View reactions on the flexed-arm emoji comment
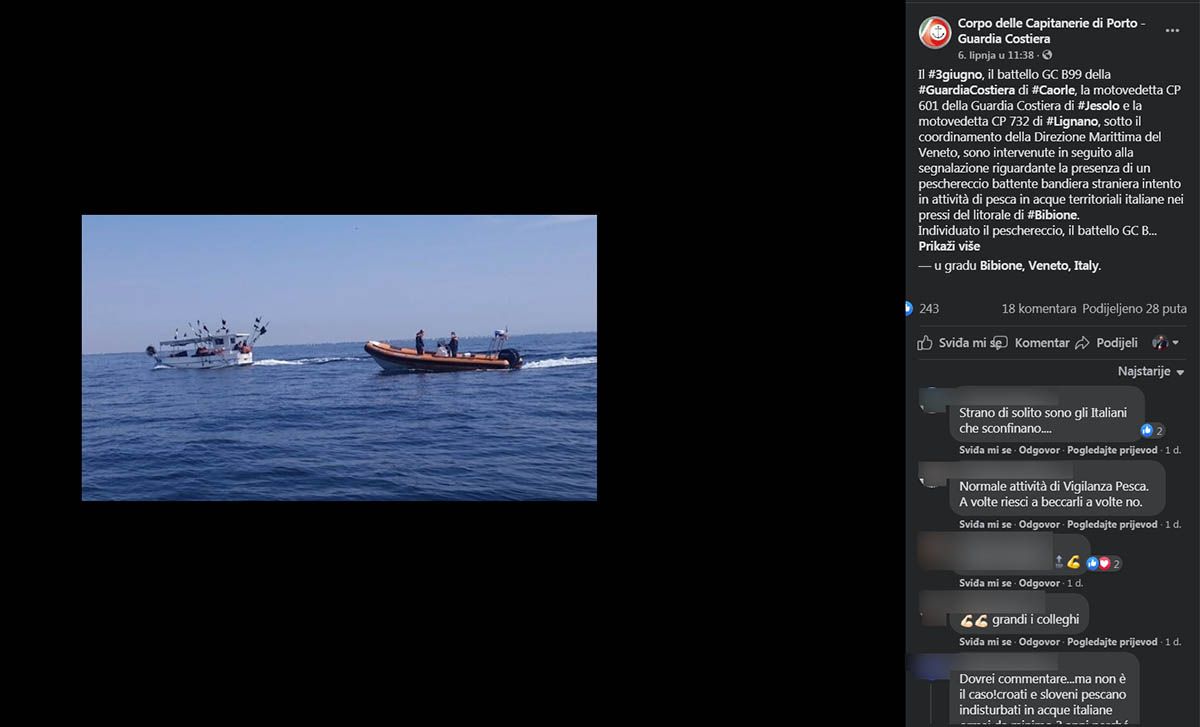The height and width of the screenshot is (727, 1200). (1103, 563)
